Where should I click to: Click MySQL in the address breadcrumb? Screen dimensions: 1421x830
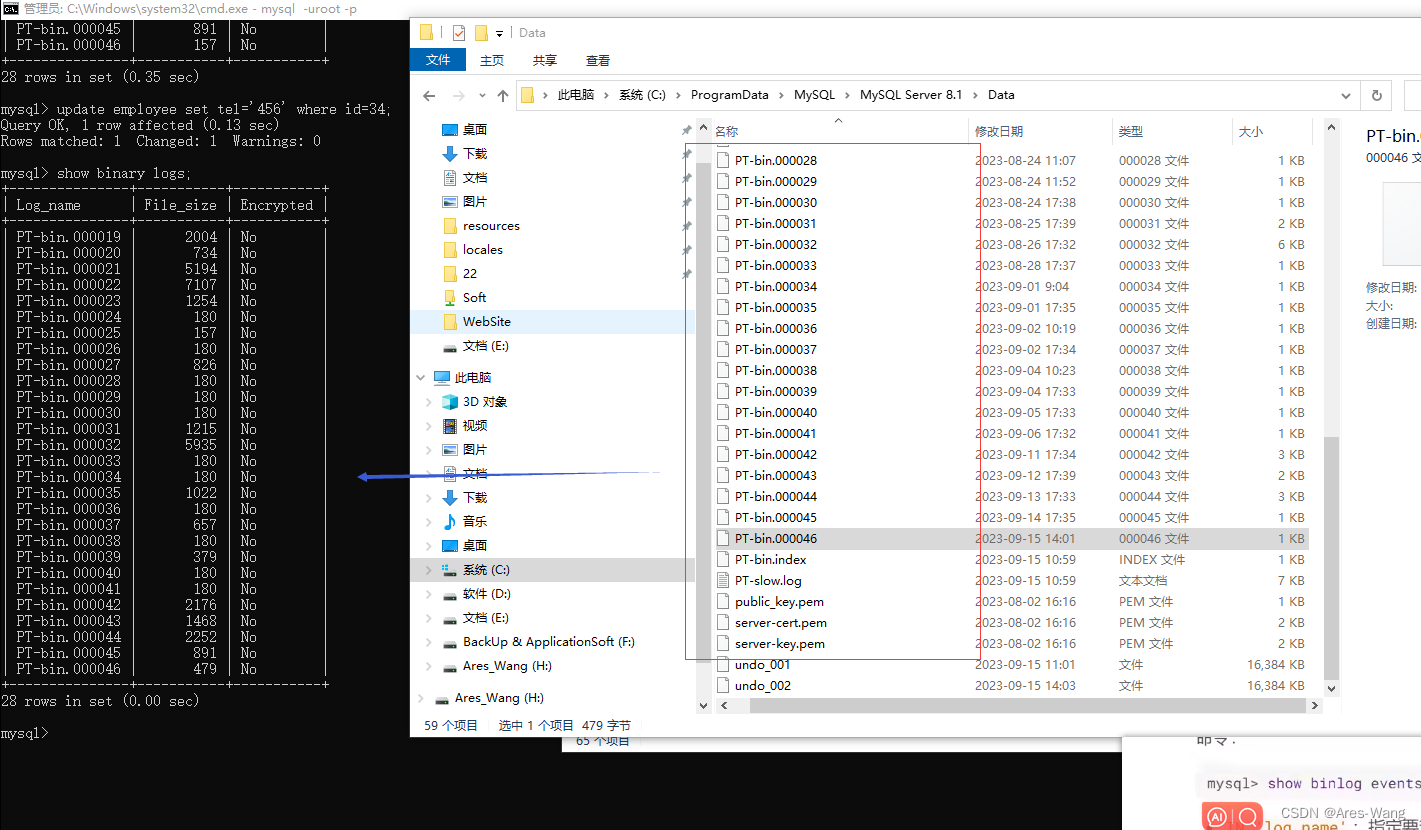(x=814, y=95)
